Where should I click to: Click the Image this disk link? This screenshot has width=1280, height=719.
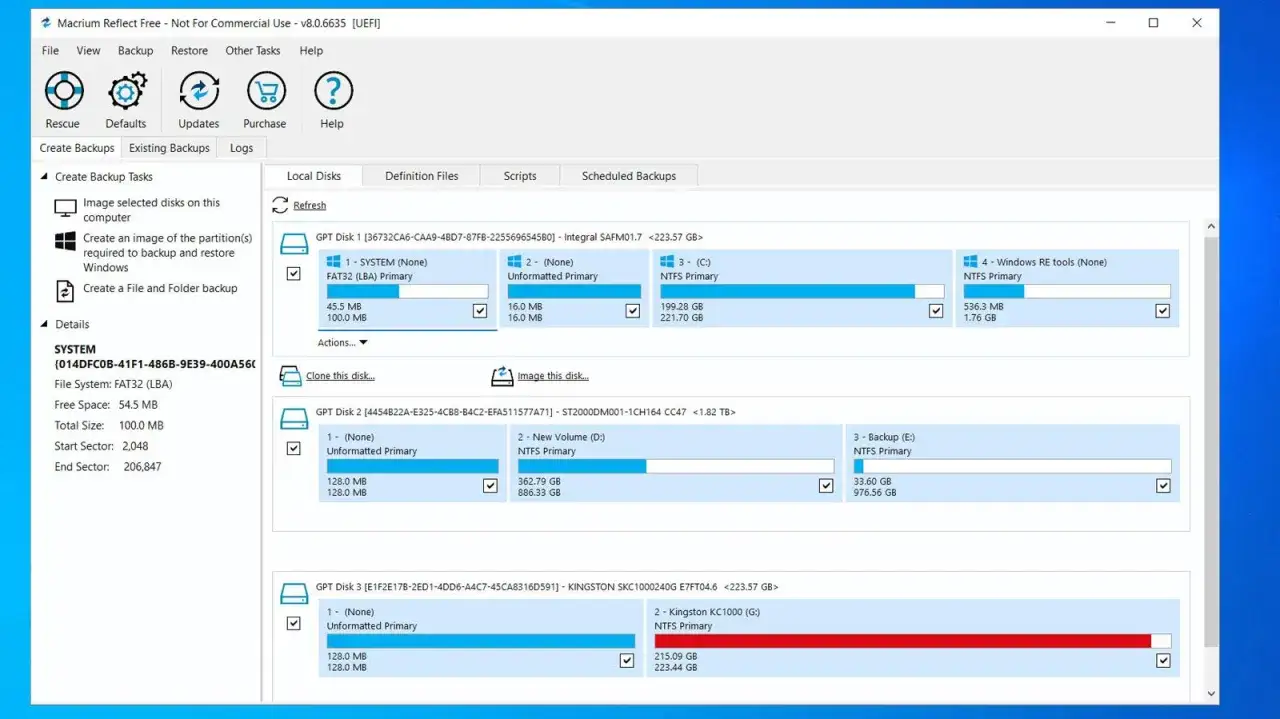(x=553, y=376)
